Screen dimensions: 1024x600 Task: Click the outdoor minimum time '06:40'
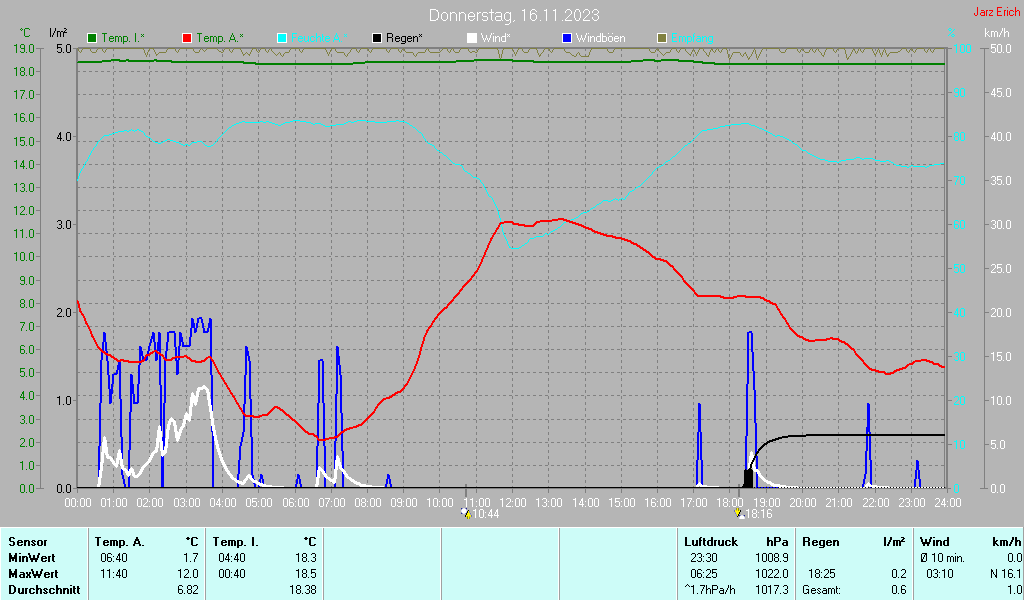[x=114, y=558]
